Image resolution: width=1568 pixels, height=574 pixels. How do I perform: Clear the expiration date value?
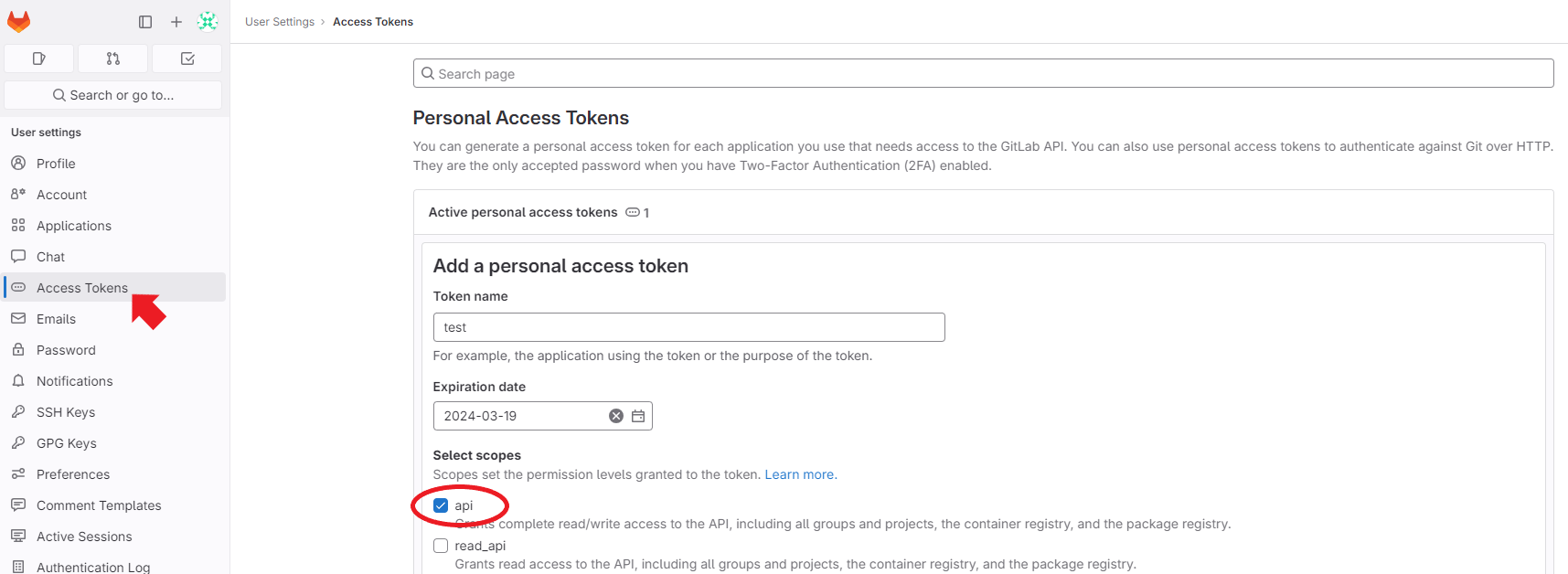pos(616,416)
